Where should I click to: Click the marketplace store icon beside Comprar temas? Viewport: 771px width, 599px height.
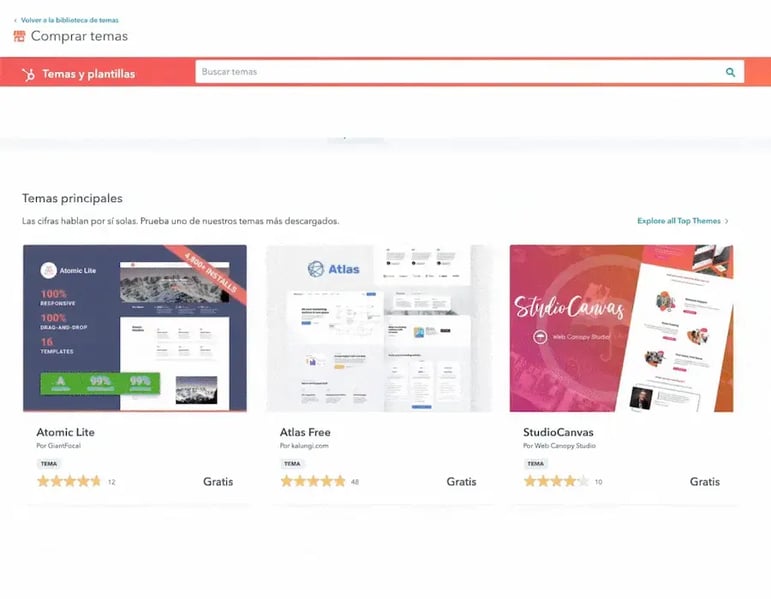19,36
